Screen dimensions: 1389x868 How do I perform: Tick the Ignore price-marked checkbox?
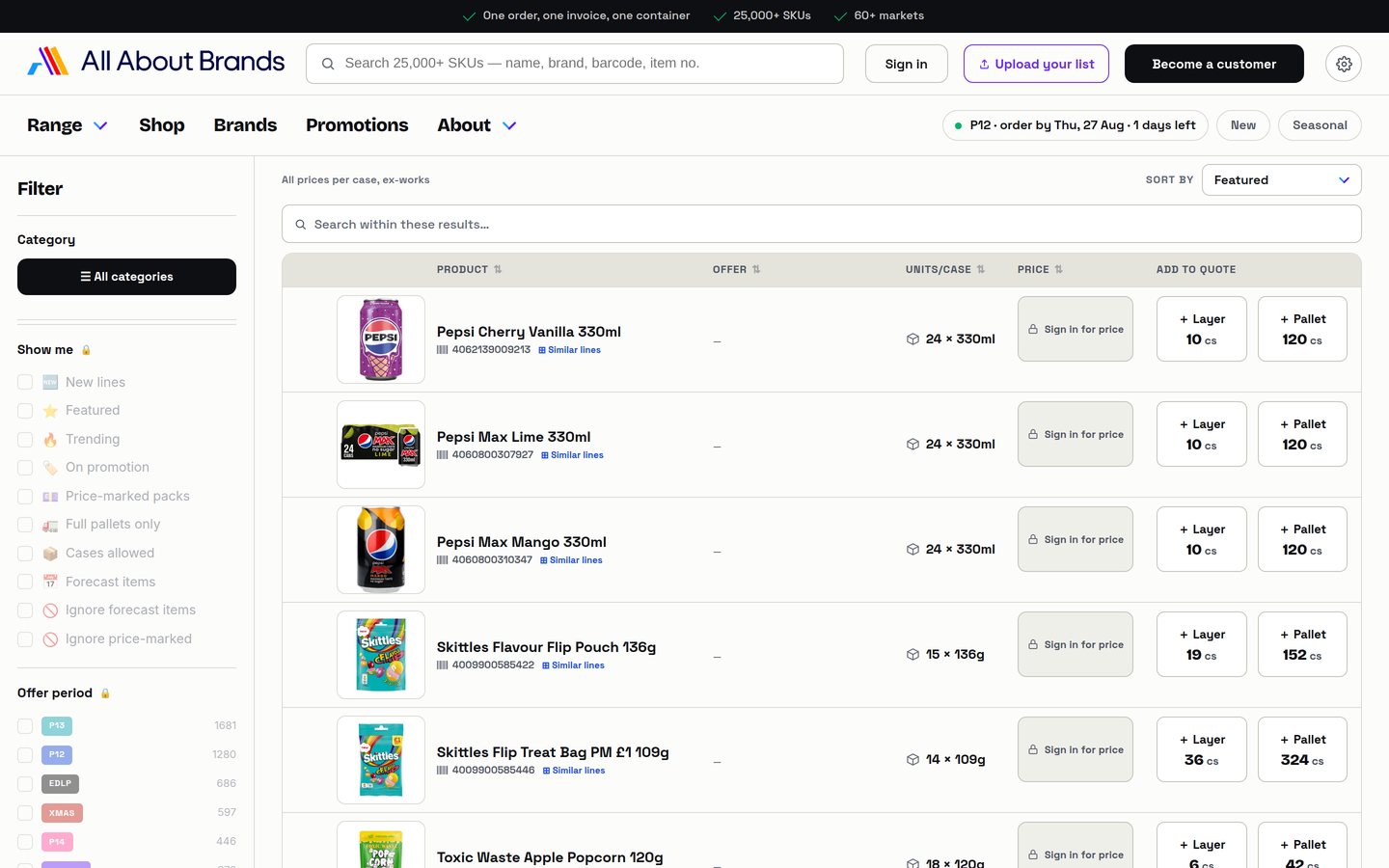pos(25,639)
